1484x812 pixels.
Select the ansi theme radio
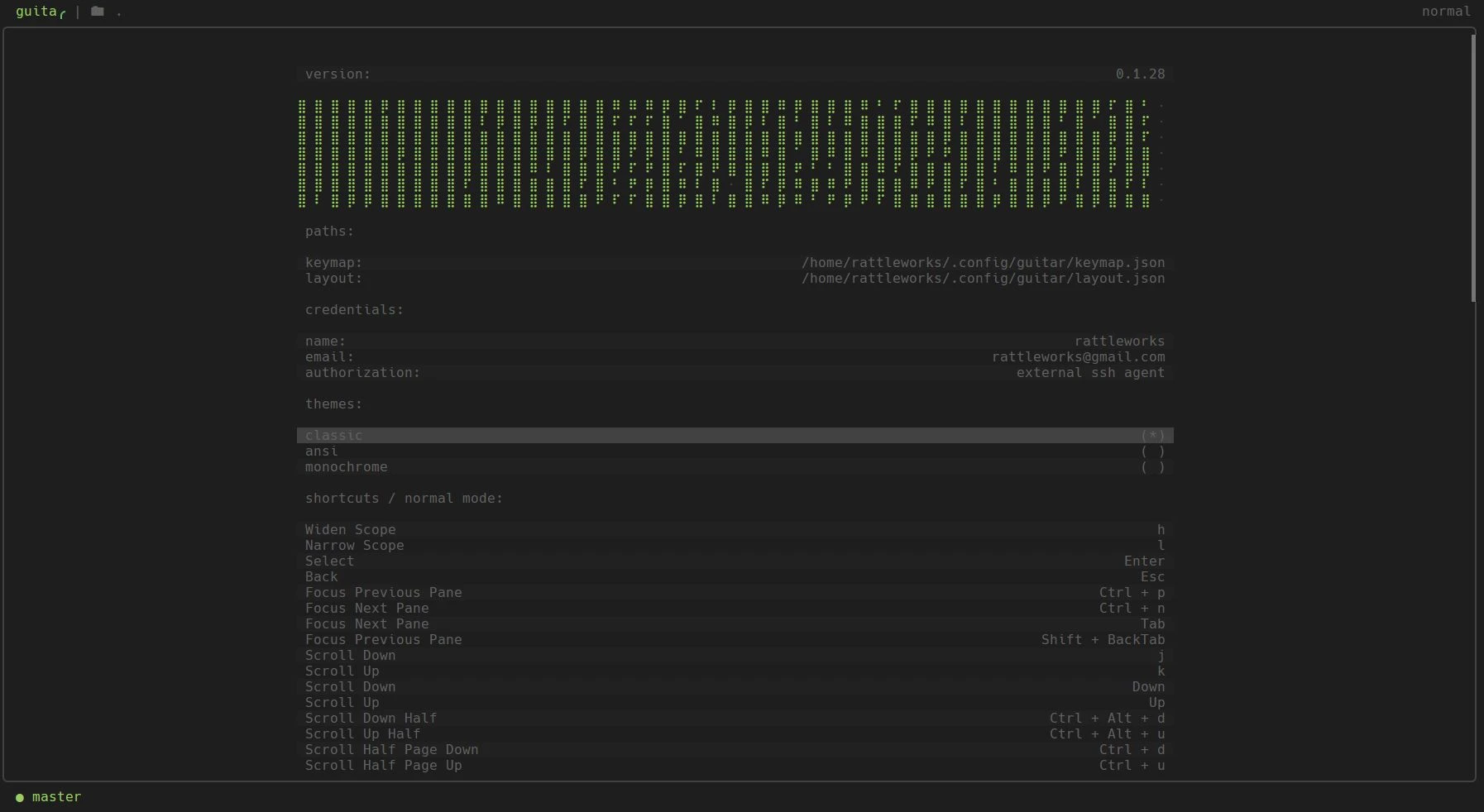coord(1152,451)
